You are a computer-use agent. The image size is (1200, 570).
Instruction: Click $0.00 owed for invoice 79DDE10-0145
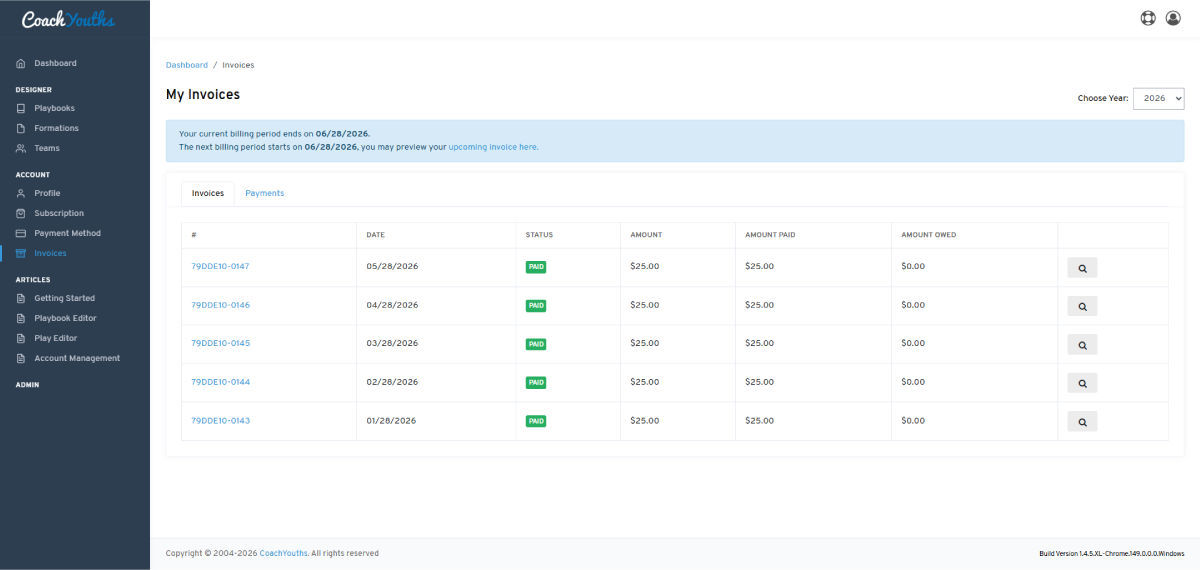(x=913, y=343)
